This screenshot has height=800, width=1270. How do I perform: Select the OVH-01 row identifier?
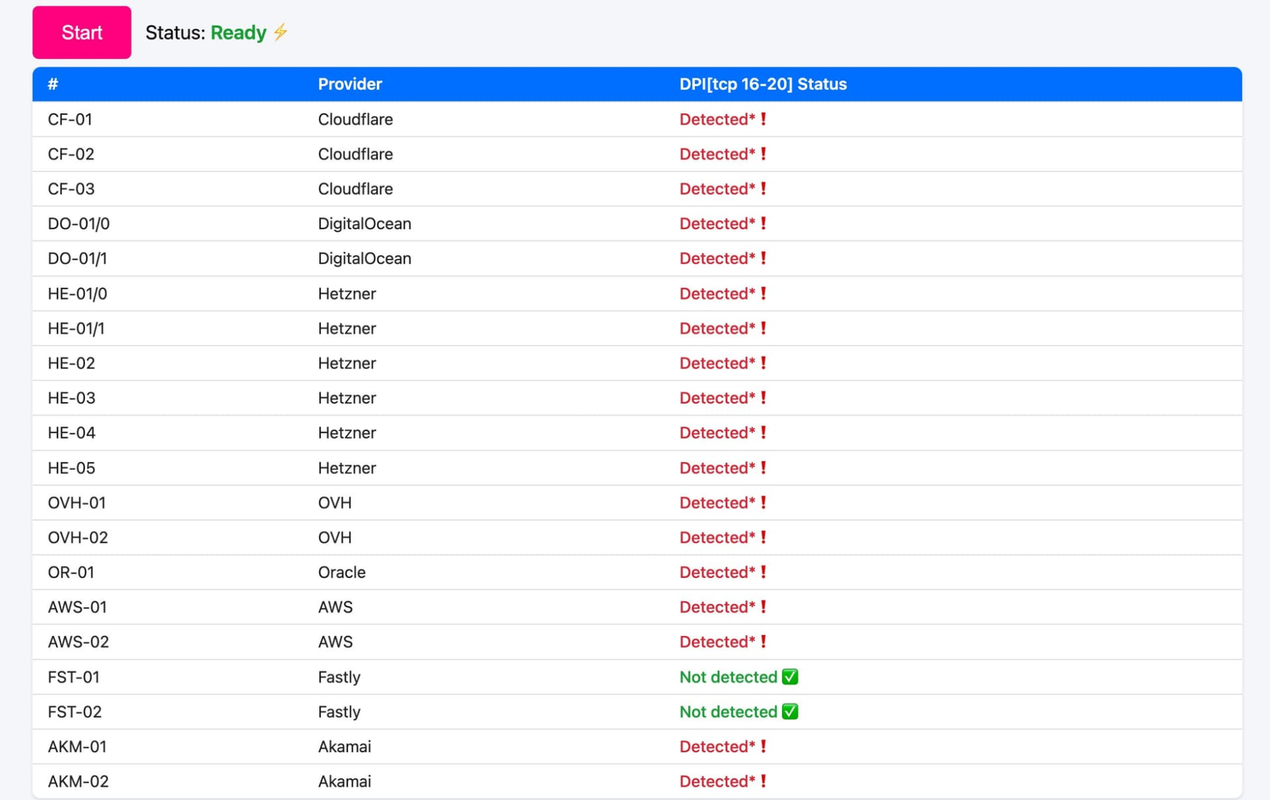pyautogui.click(x=77, y=503)
